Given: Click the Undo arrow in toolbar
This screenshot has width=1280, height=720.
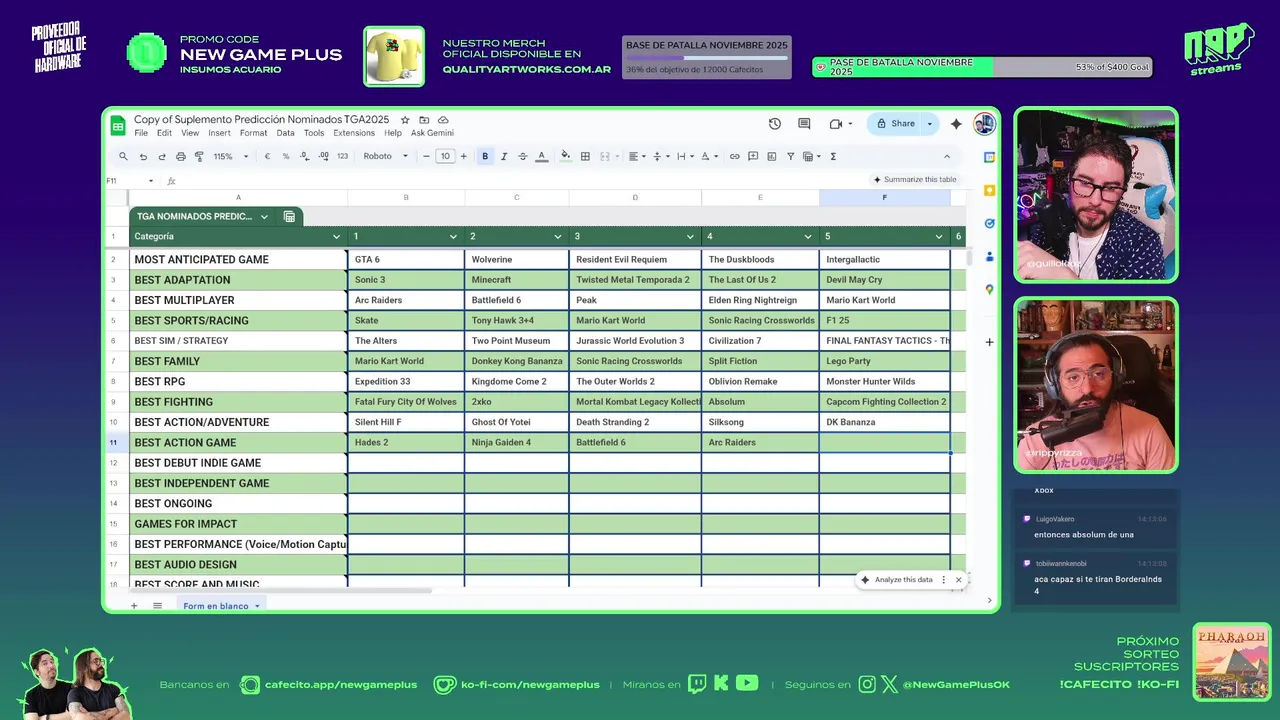Looking at the screenshot, I should tap(143, 156).
